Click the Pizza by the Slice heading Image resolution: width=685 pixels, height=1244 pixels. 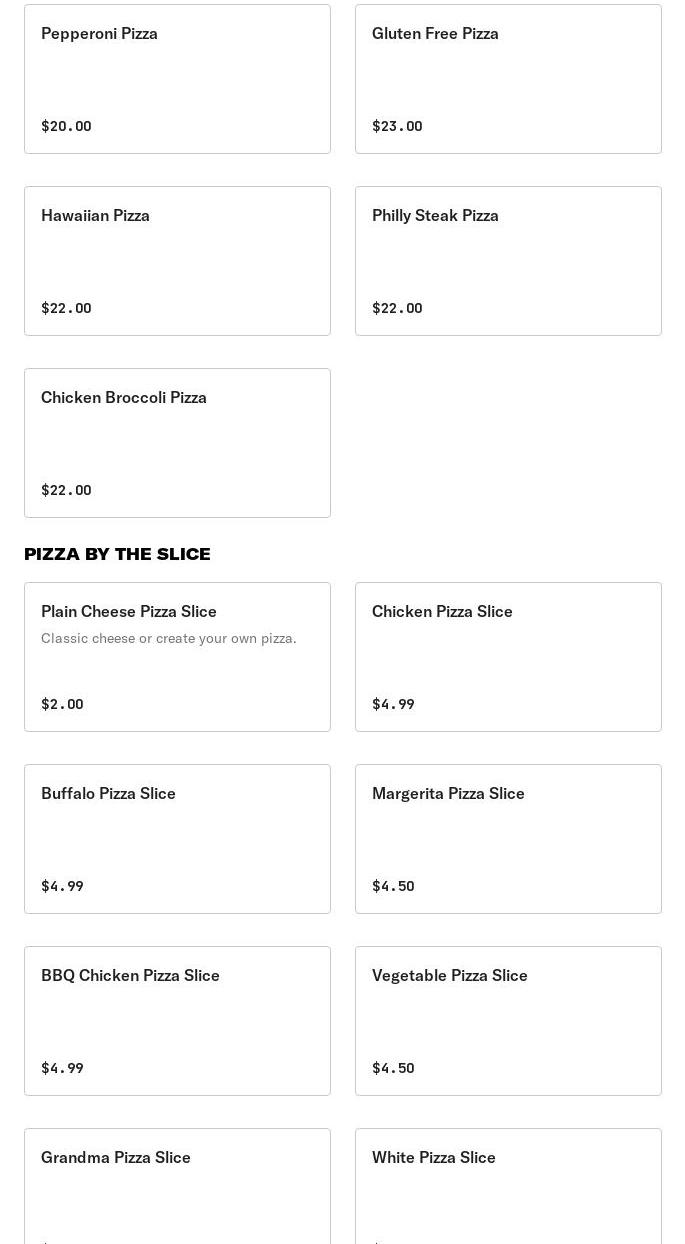tap(117, 554)
